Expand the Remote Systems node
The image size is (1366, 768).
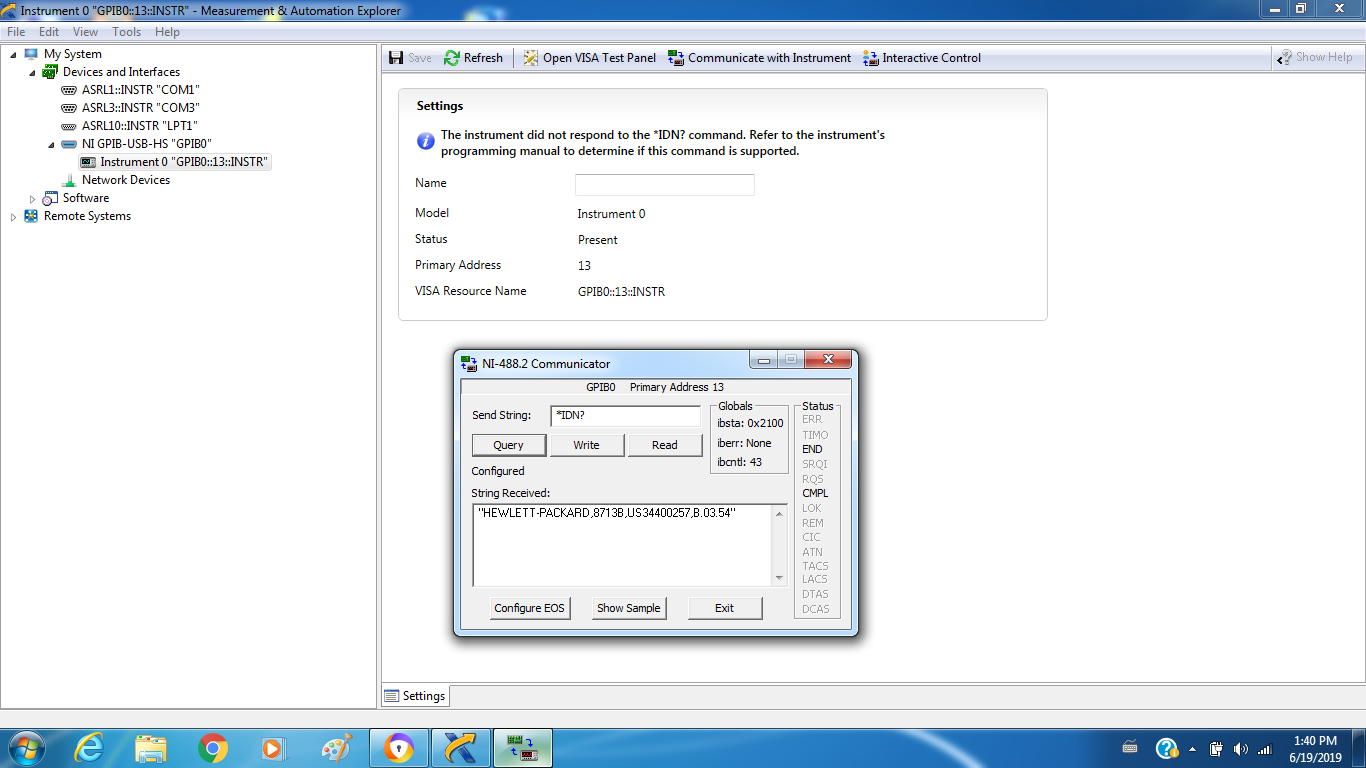[x=13, y=216]
